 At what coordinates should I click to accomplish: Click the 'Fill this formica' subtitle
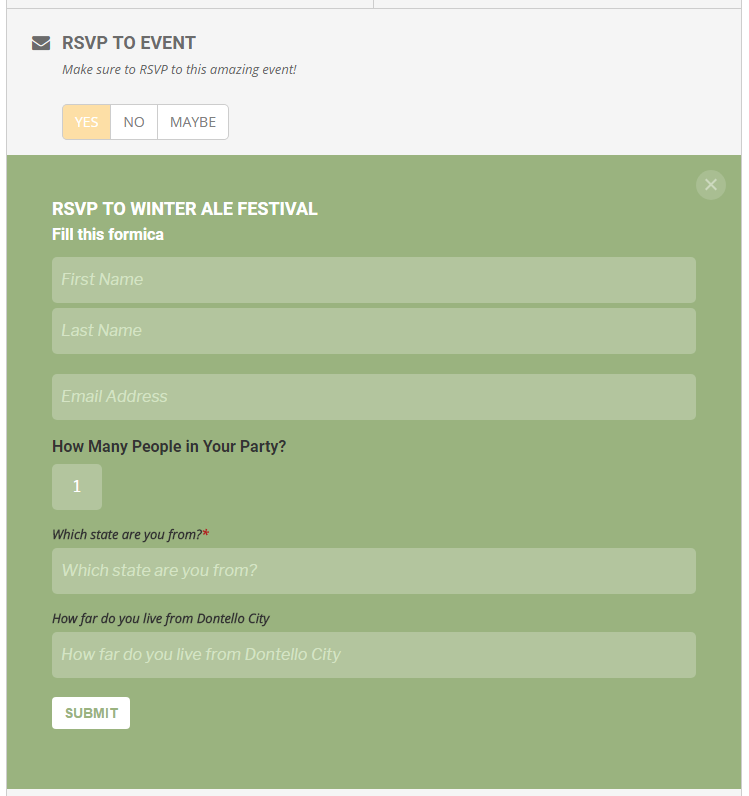108,235
